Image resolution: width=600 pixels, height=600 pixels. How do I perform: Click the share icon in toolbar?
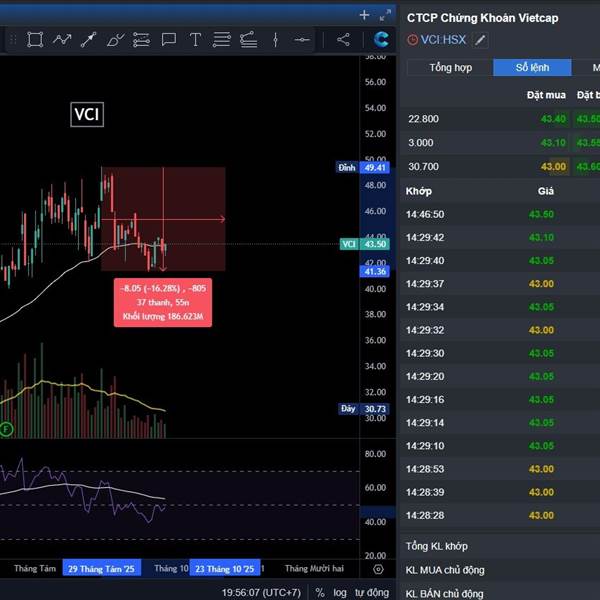343,40
